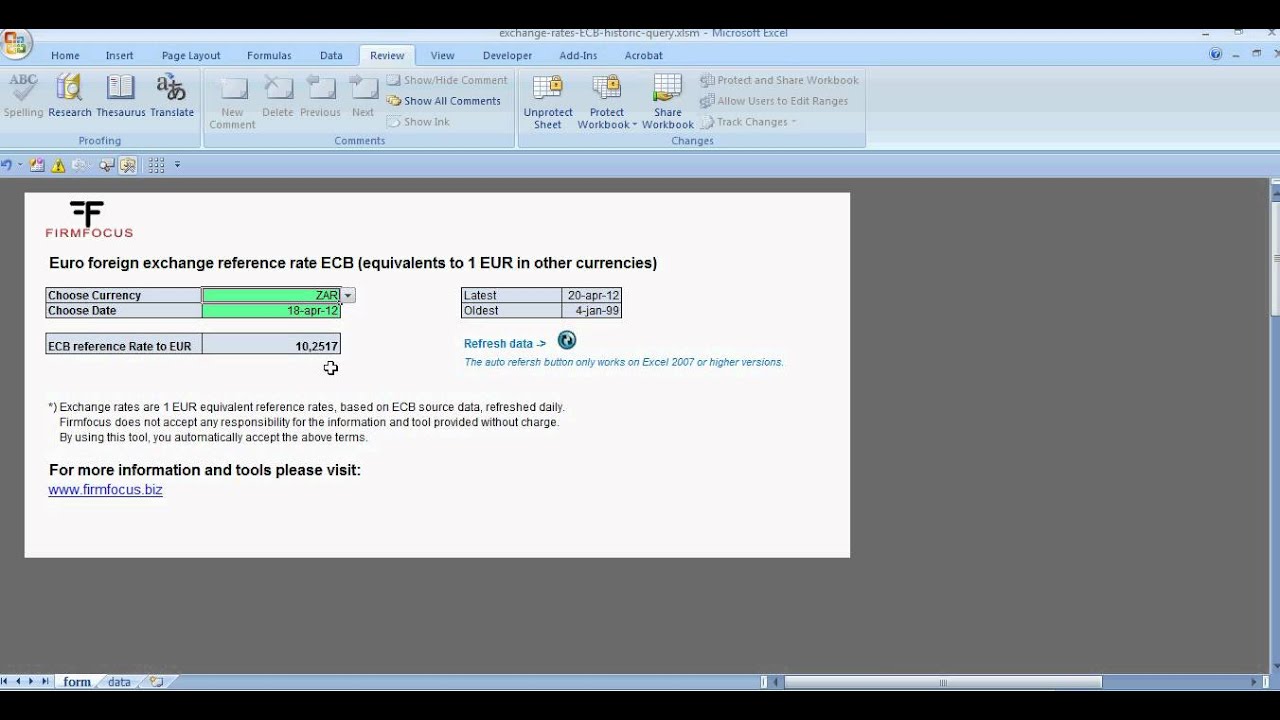Go to Previous comment

(320, 96)
